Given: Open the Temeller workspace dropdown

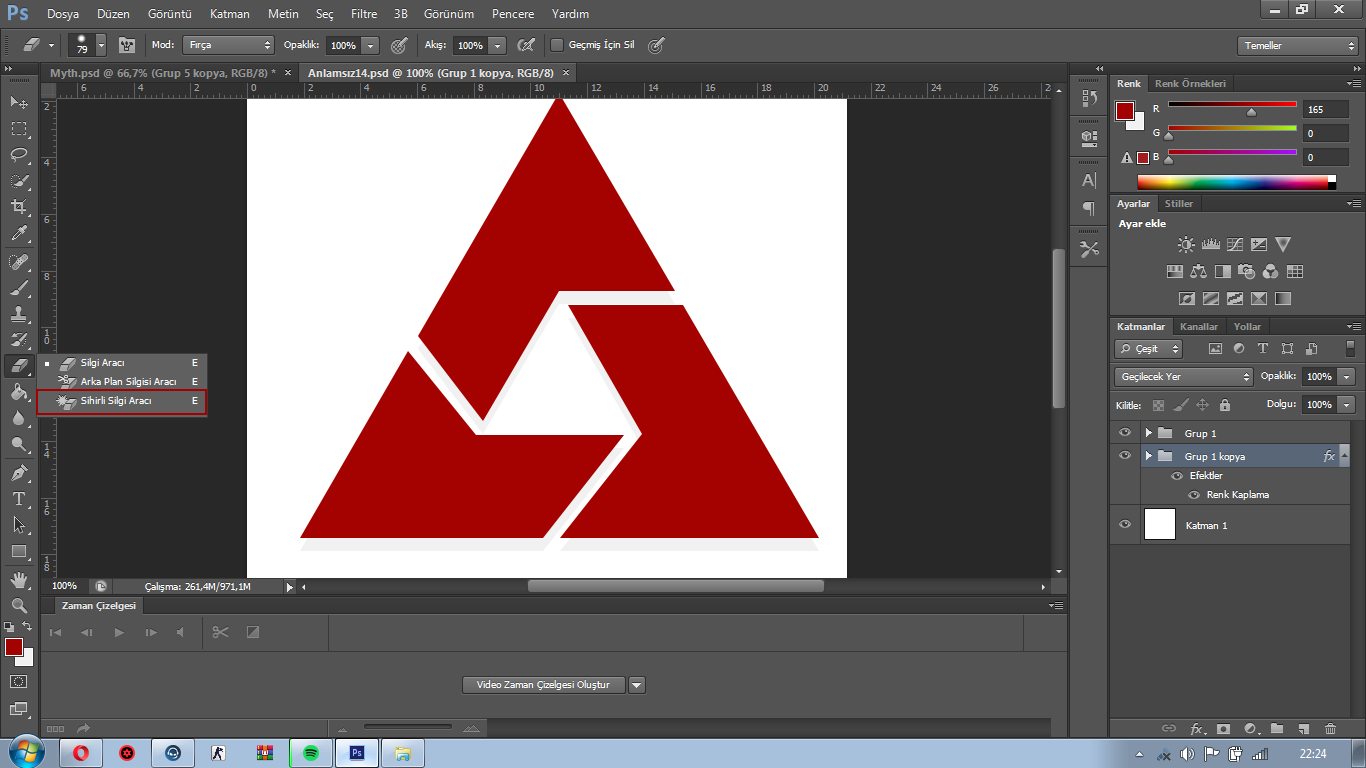Looking at the screenshot, I should [x=1297, y=46].
